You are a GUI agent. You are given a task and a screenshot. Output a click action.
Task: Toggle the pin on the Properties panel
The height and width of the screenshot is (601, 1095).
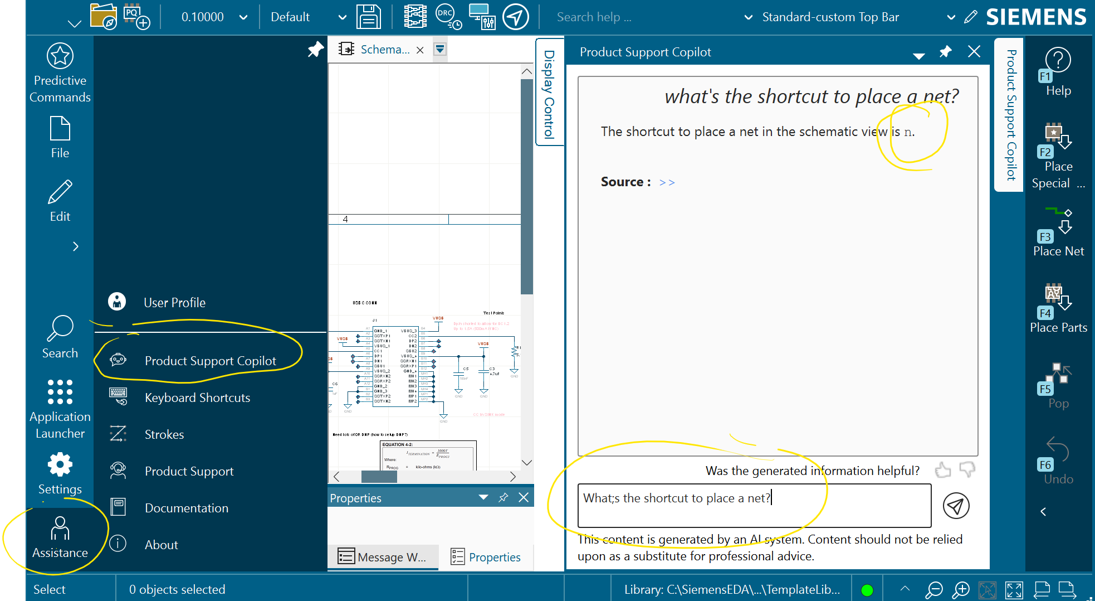click(503, 498)
